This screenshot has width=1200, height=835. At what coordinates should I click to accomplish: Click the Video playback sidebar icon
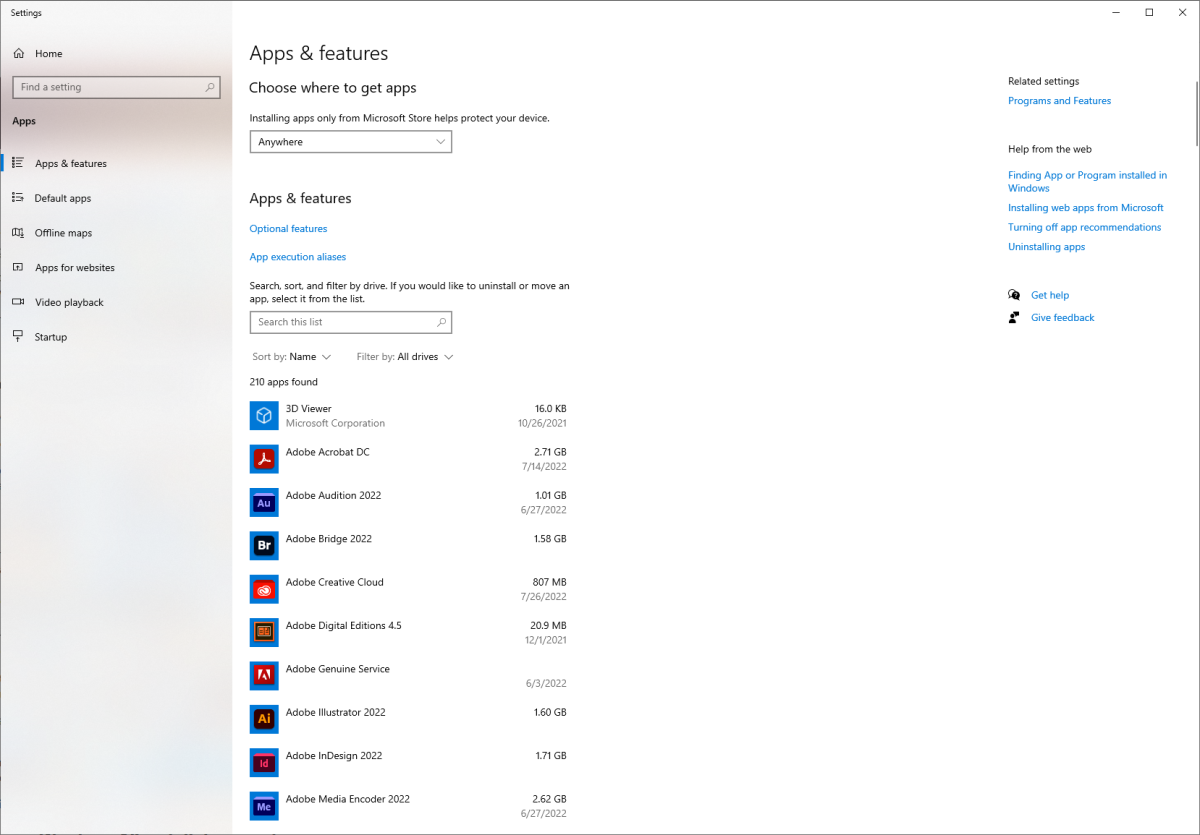(x=18, y=302)
